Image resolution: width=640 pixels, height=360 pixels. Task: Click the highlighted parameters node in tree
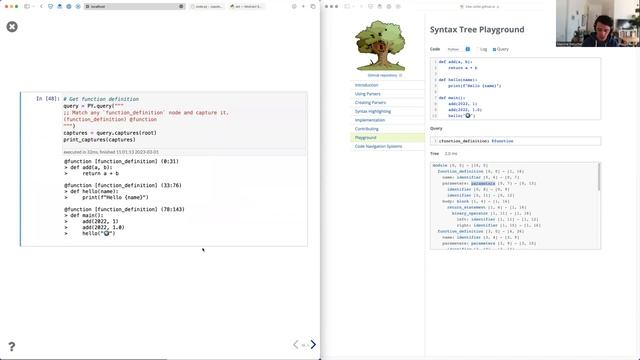click(x=483, y=183)
